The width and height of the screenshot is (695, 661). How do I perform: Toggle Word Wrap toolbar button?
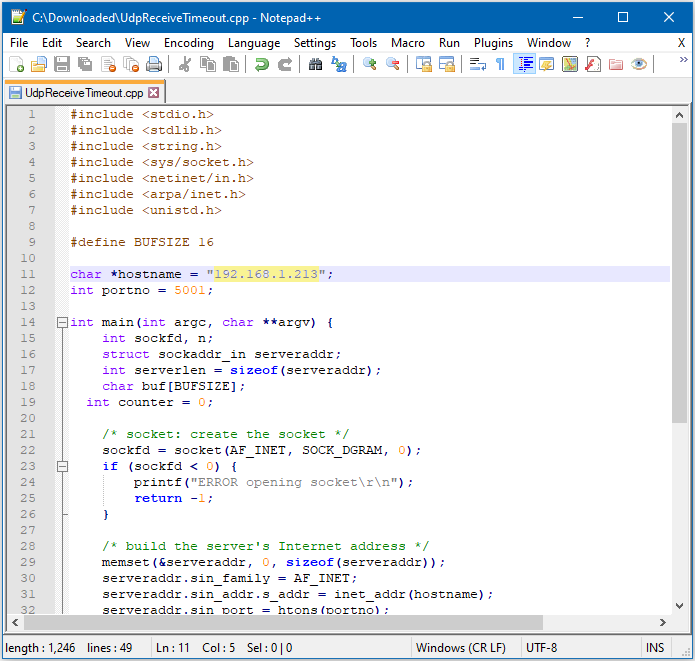click(x=477, y=64)
